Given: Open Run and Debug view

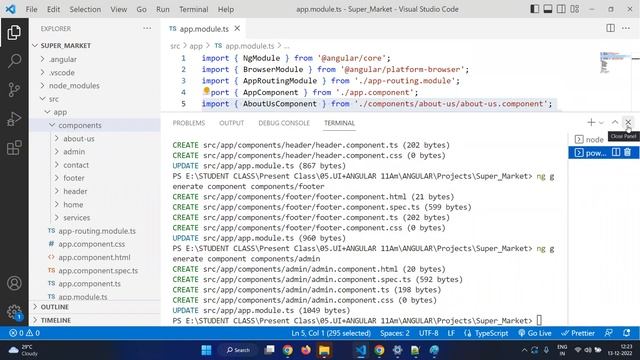Looking at the screenshot, I should 14,119.
